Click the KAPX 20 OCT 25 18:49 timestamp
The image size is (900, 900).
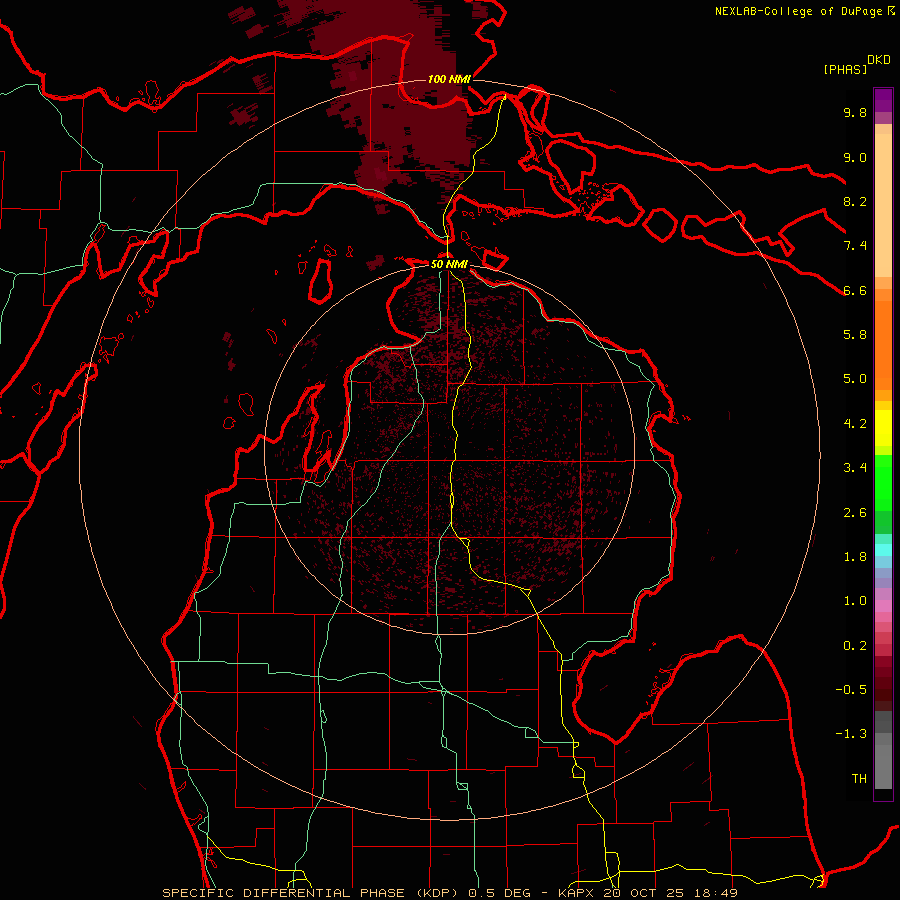[648, 893]
